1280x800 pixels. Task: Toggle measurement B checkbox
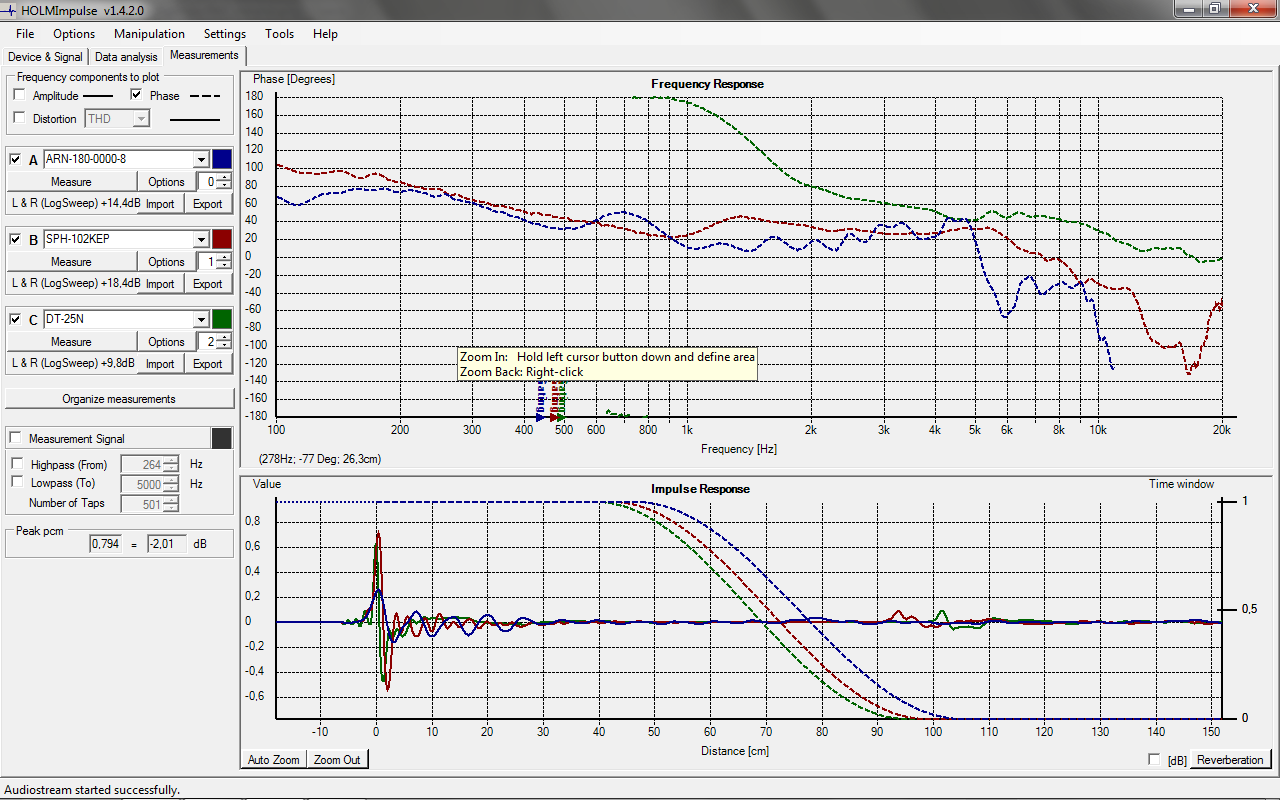[16, 239]
